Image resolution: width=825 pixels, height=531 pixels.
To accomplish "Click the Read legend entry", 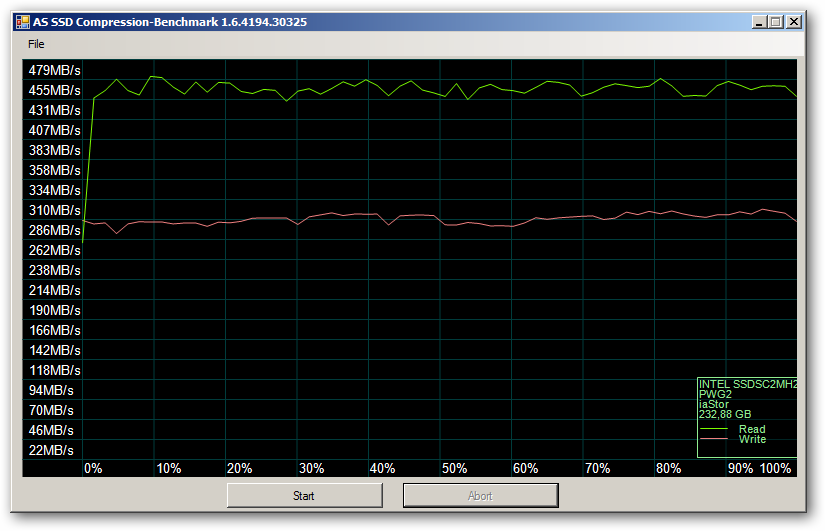I will pos(752,429).
